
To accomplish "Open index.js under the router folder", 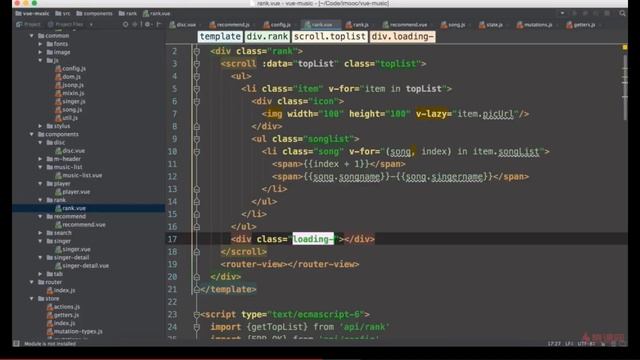I will tap(60, 290).
